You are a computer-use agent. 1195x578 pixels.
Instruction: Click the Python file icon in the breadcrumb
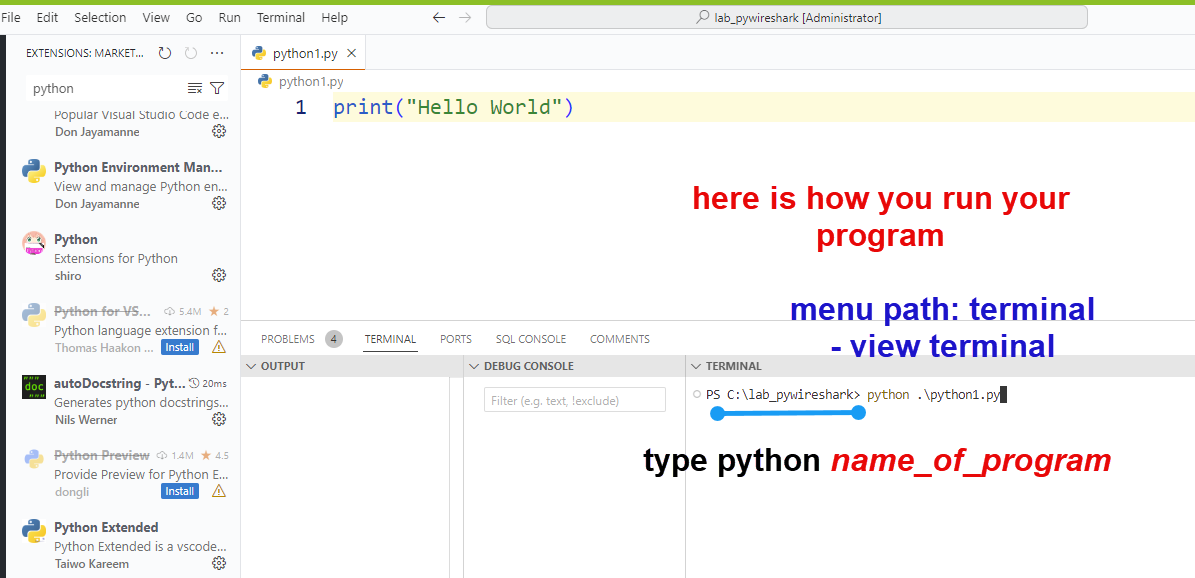pos(265,81)
